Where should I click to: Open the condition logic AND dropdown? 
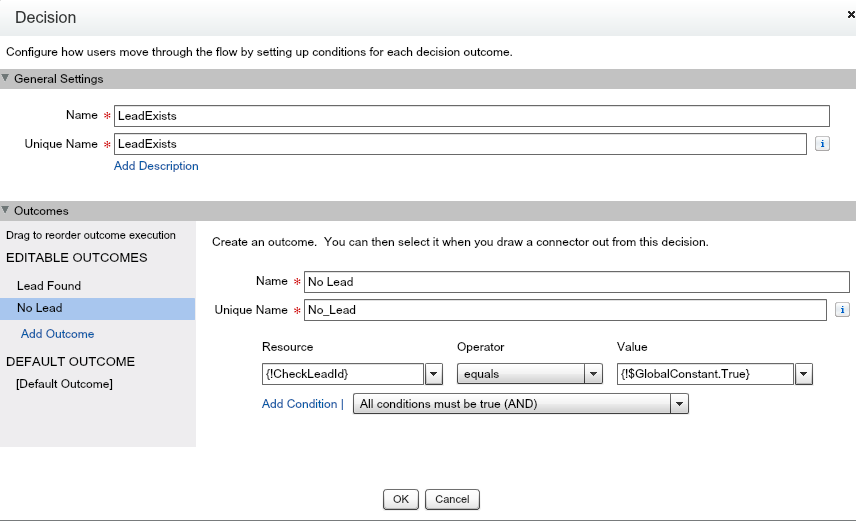(x=520, y=404)
